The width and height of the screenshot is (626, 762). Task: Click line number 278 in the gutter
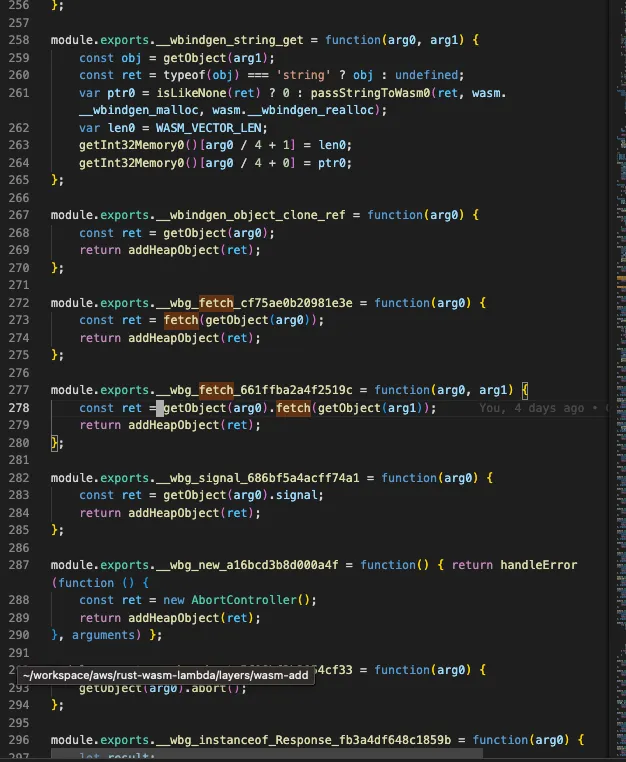[x=18, y=408]
